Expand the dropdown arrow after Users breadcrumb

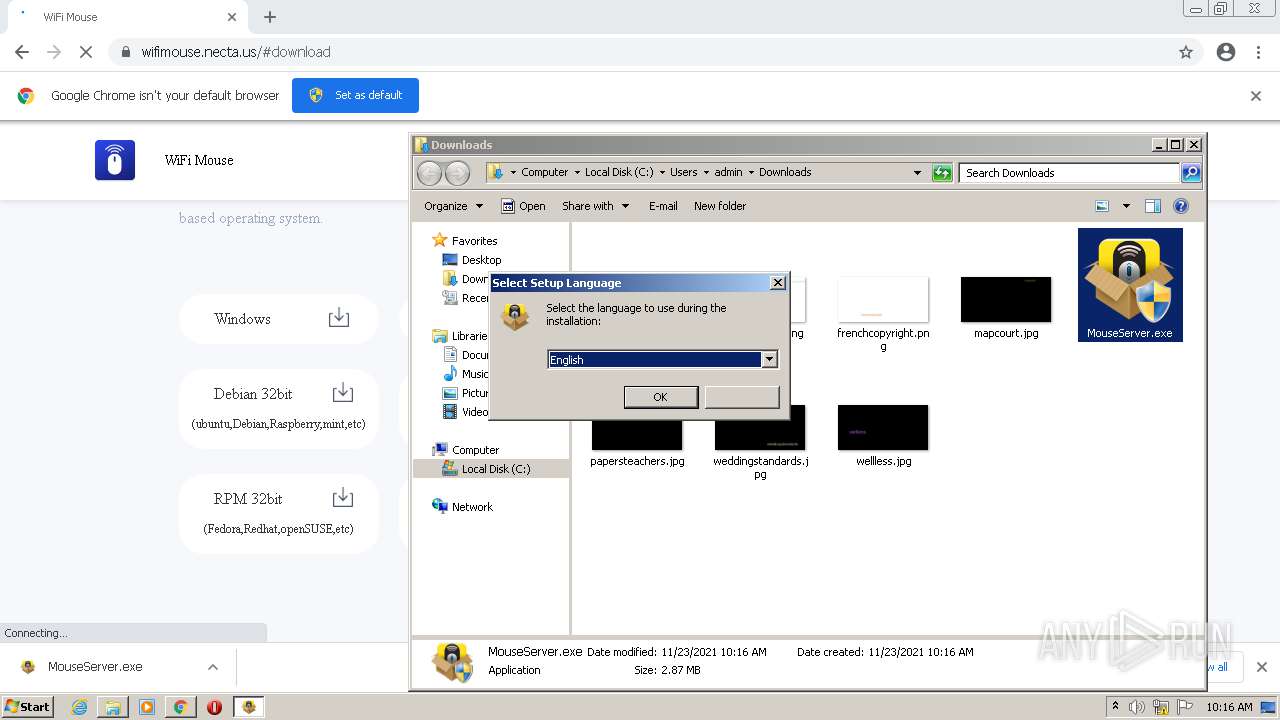tap(706, 172)
